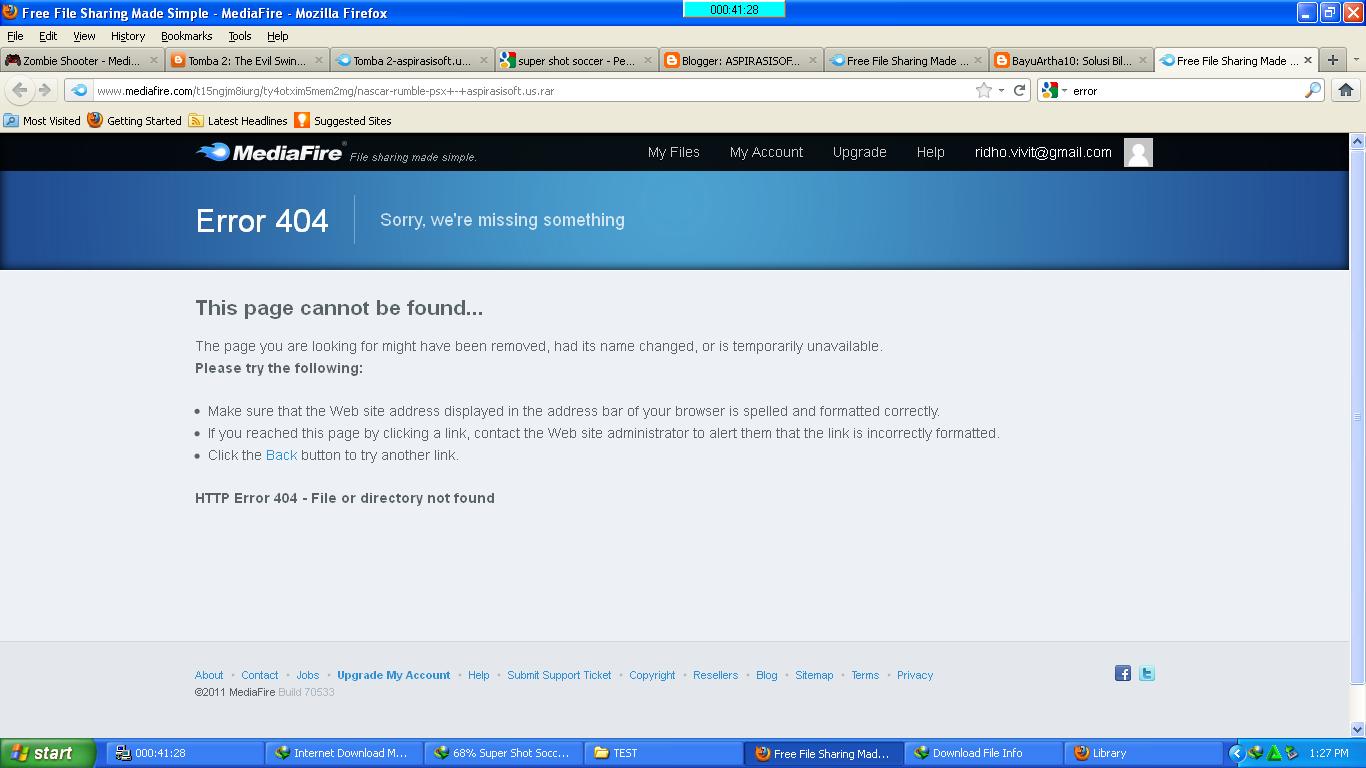This screenshot has width=1366, height=768.
Task: List all tabs dropdown arrow
Action: pos(1356,60)
